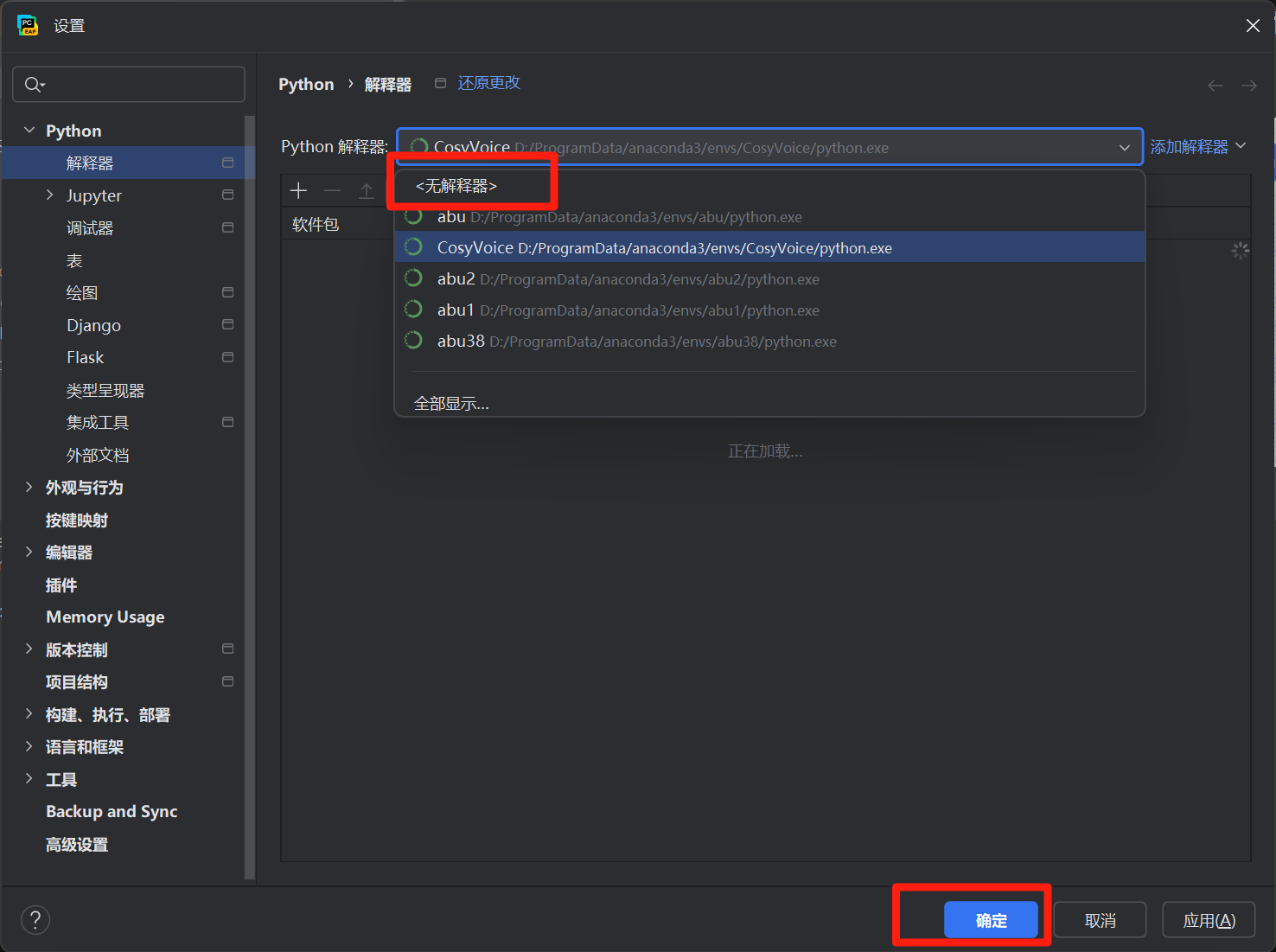Screen dimensions: 1276x952
Task: Click 全部显示... in interpreter list
Action: click(451, 404)
